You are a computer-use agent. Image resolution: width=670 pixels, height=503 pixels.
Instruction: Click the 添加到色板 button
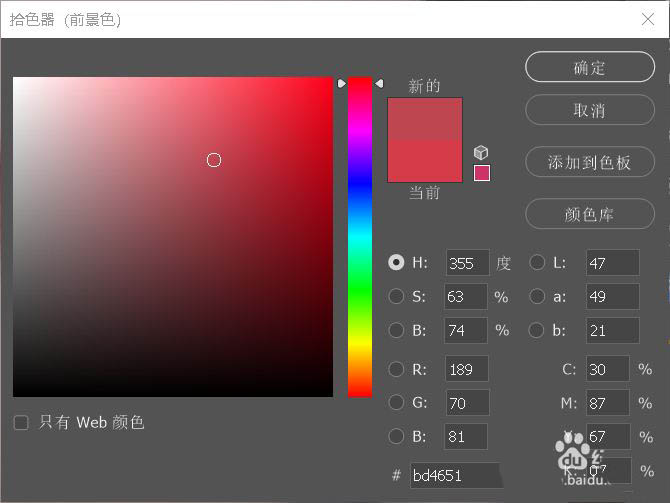pyautogui.click(x=590, y=162)
